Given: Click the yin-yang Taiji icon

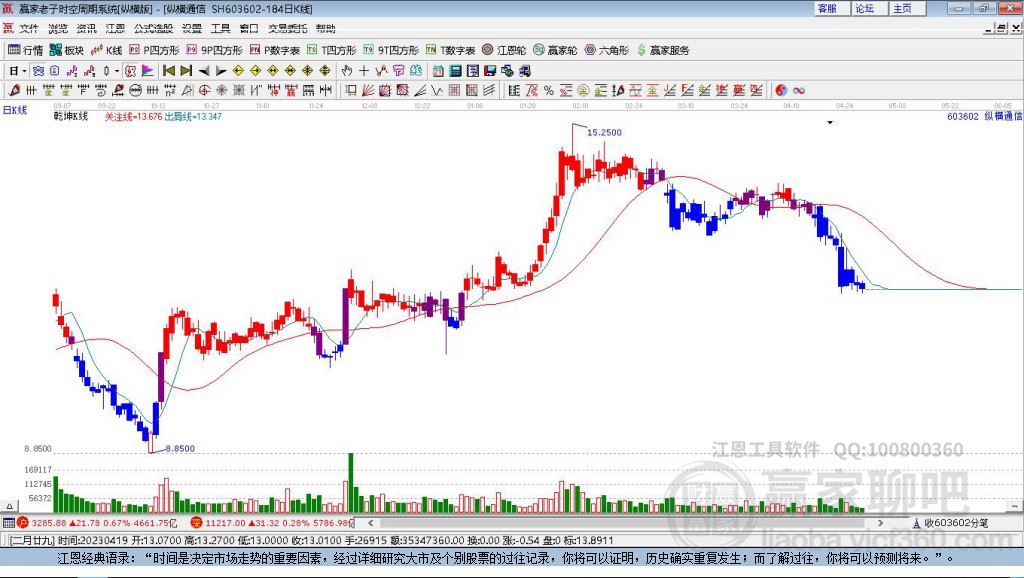Looking at the screenshot, I should 781,91.
